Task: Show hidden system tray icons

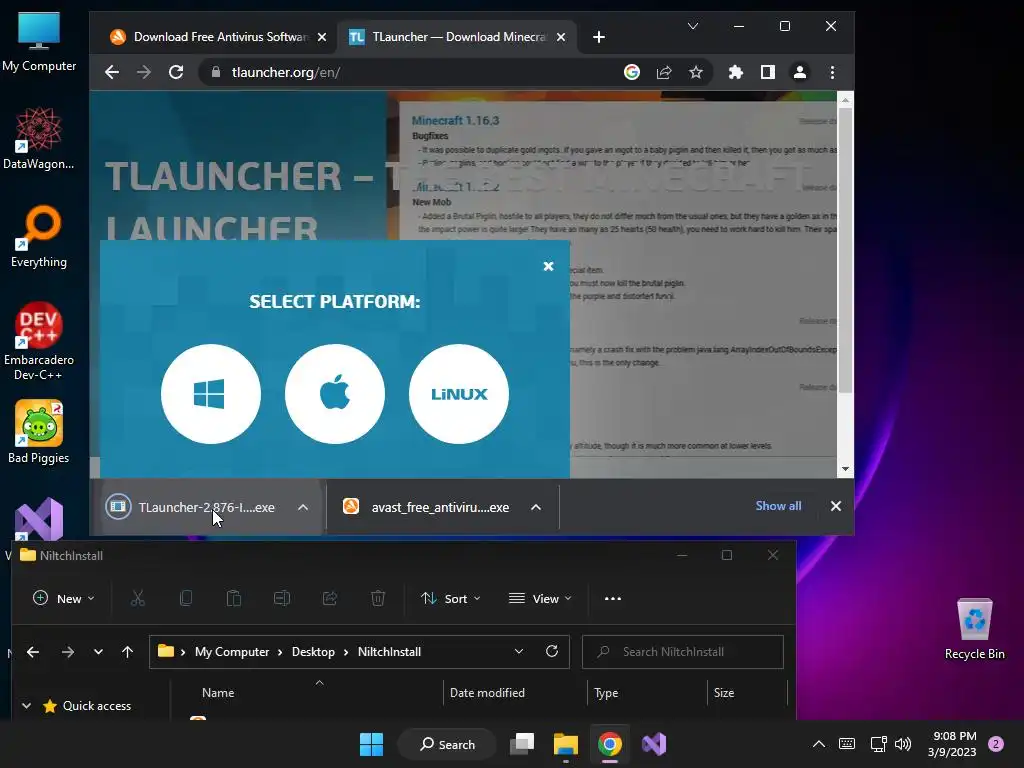Action: coord(818,744)
